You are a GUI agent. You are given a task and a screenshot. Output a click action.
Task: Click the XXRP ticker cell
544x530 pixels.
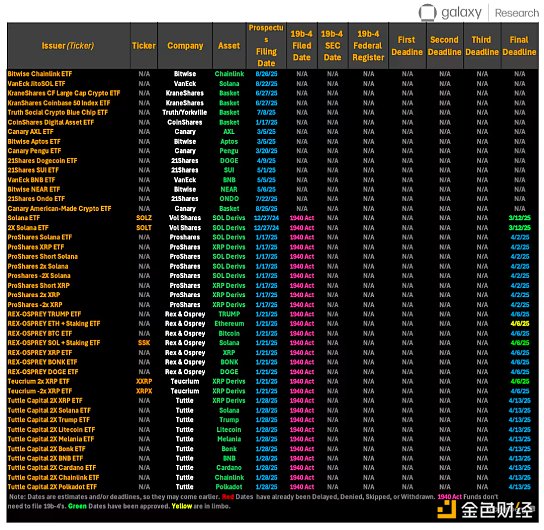pos(144,381)
